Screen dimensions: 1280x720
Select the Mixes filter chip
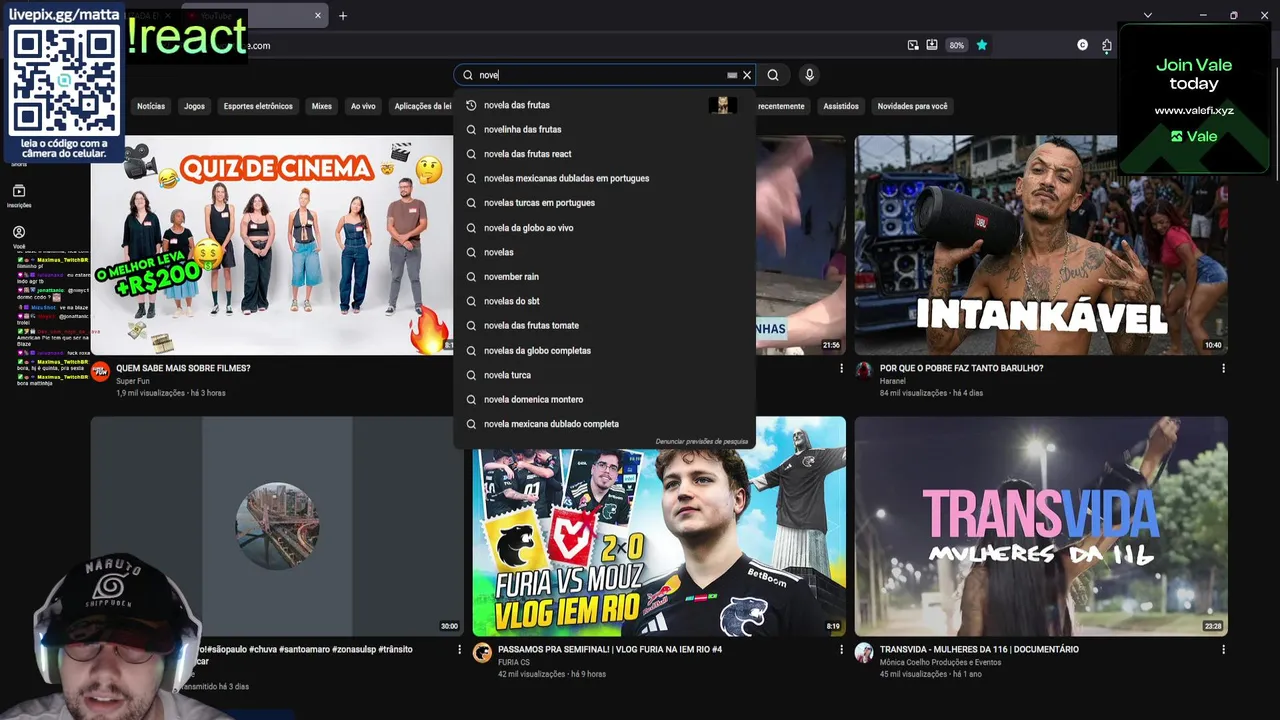(321, 106)
